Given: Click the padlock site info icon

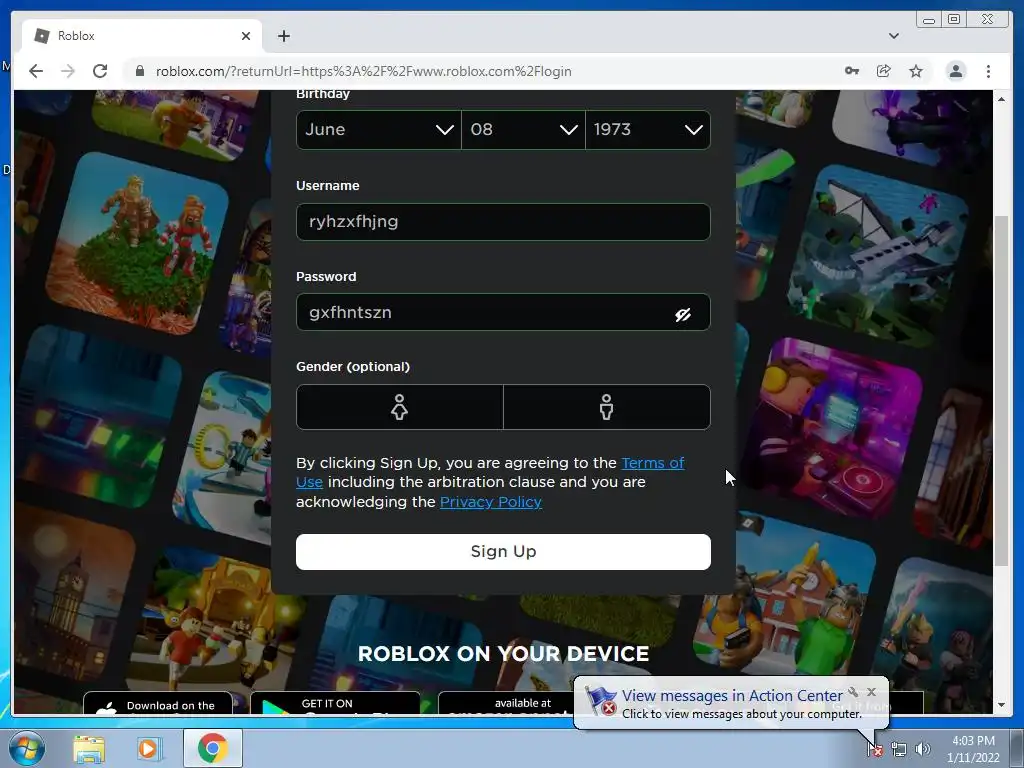Looking at the screenshot, I should point(139,71).
